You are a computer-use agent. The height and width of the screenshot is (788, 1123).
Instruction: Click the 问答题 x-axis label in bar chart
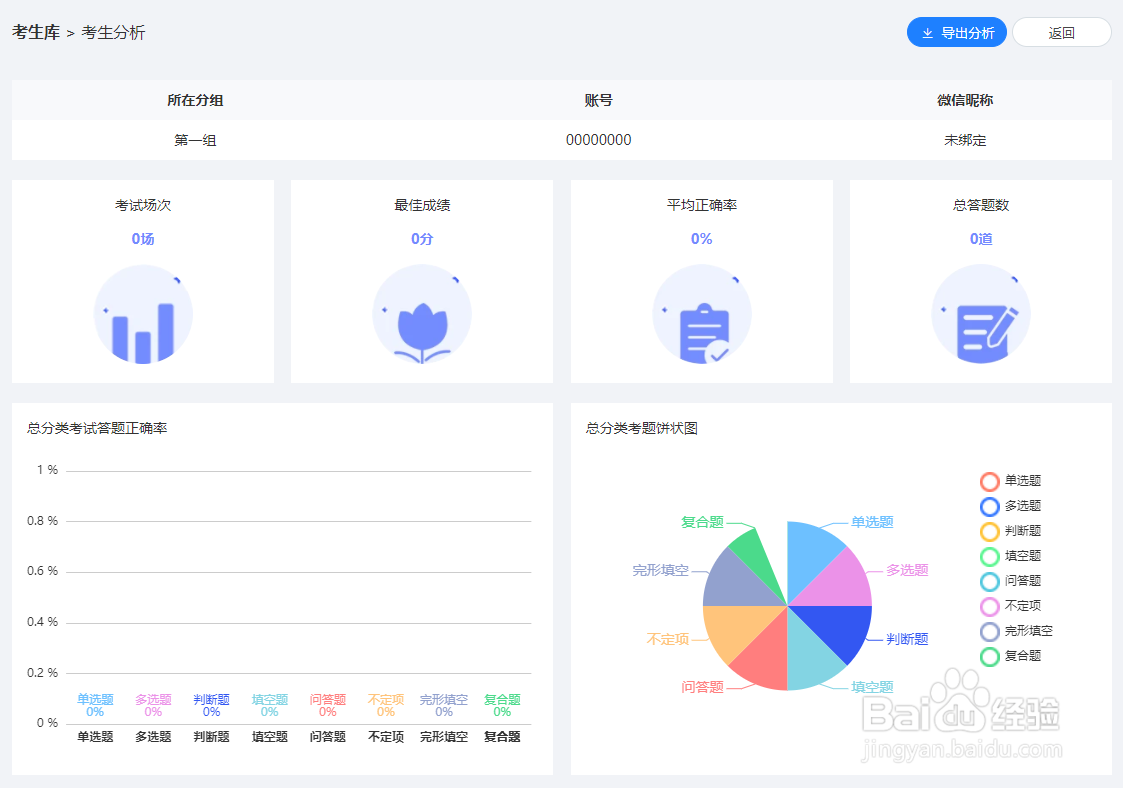click(x=328, y=736)
